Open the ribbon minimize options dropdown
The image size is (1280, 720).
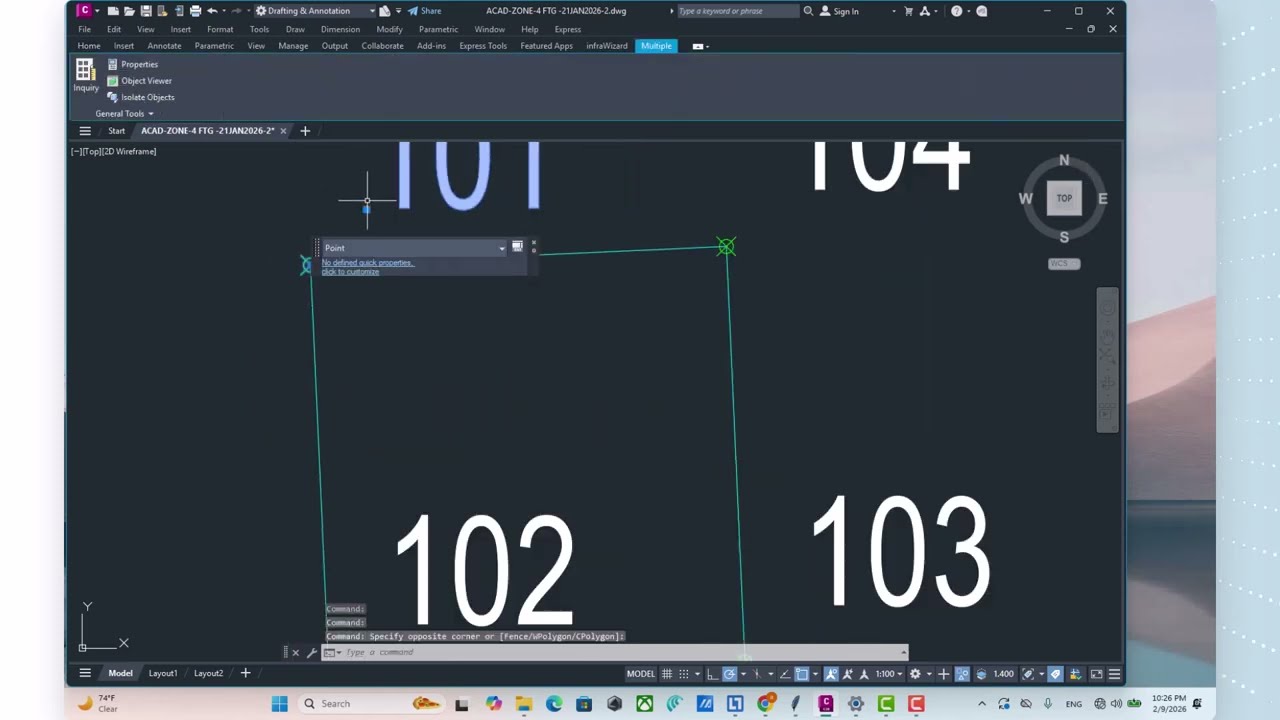pyautogui.click(x=701, y=46)
